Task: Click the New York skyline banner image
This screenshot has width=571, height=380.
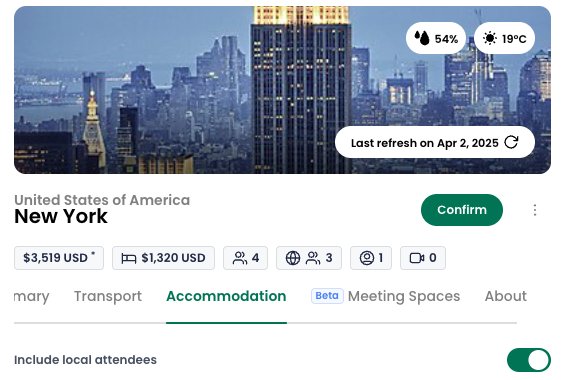Action: point(282,90)
